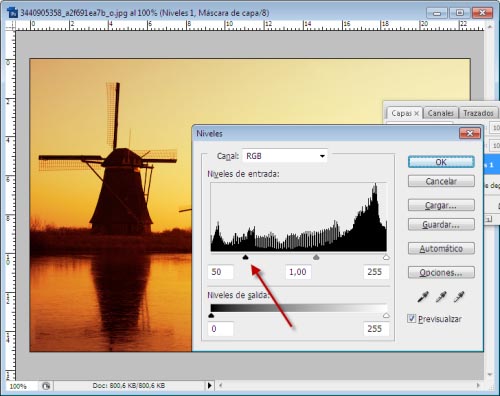Open the Opciones... dialog
Viewport: 500px width, 396px height.
point(441,272)
